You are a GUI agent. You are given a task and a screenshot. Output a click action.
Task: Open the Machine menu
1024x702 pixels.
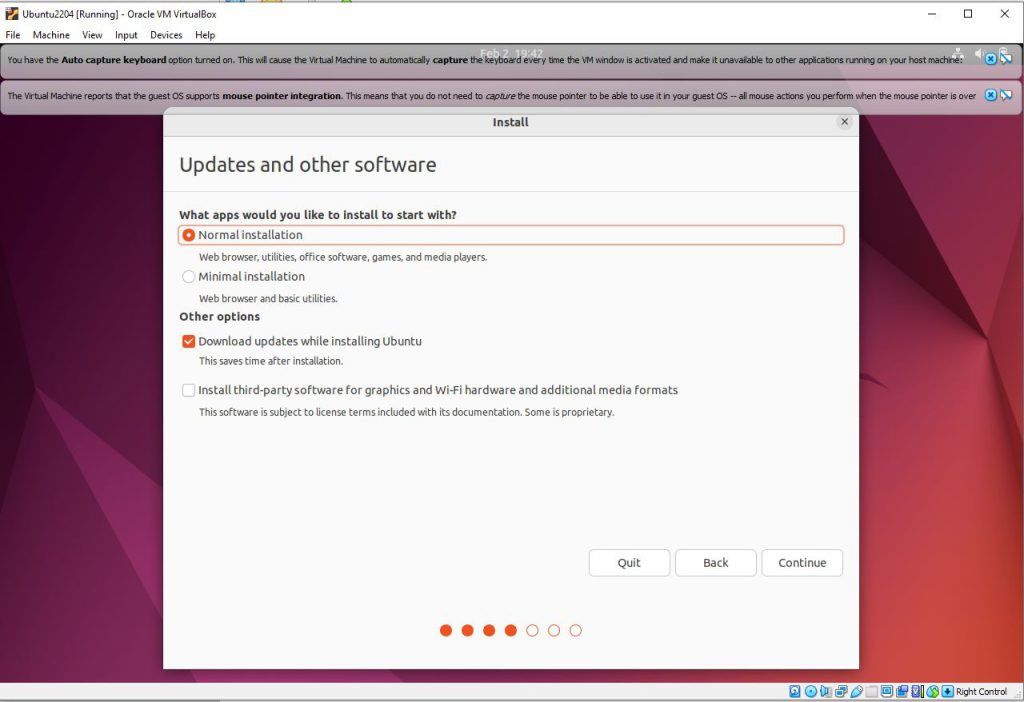[51, 35]
